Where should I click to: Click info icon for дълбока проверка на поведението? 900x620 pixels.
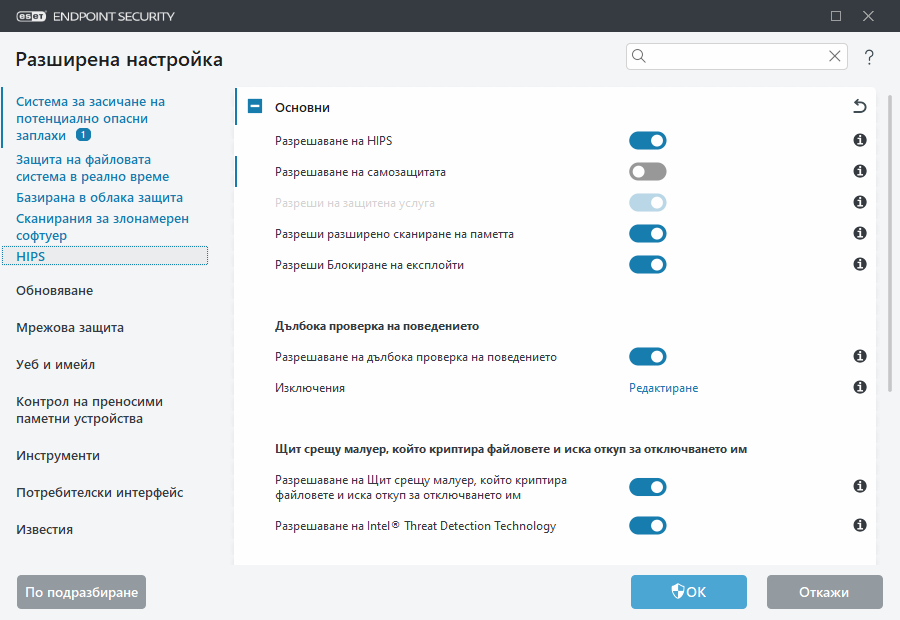(859, 356)
